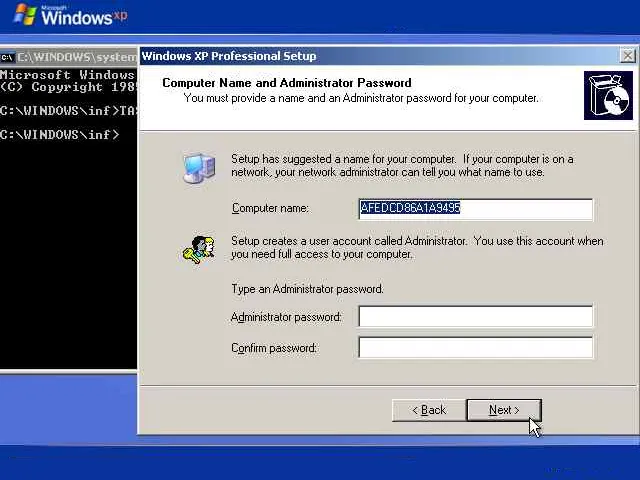Image resolution: width=640 pixels, height=480 pixels.
Task: Click 'Microsoft Windows' line in command prompt
Action: pos(67,75)
